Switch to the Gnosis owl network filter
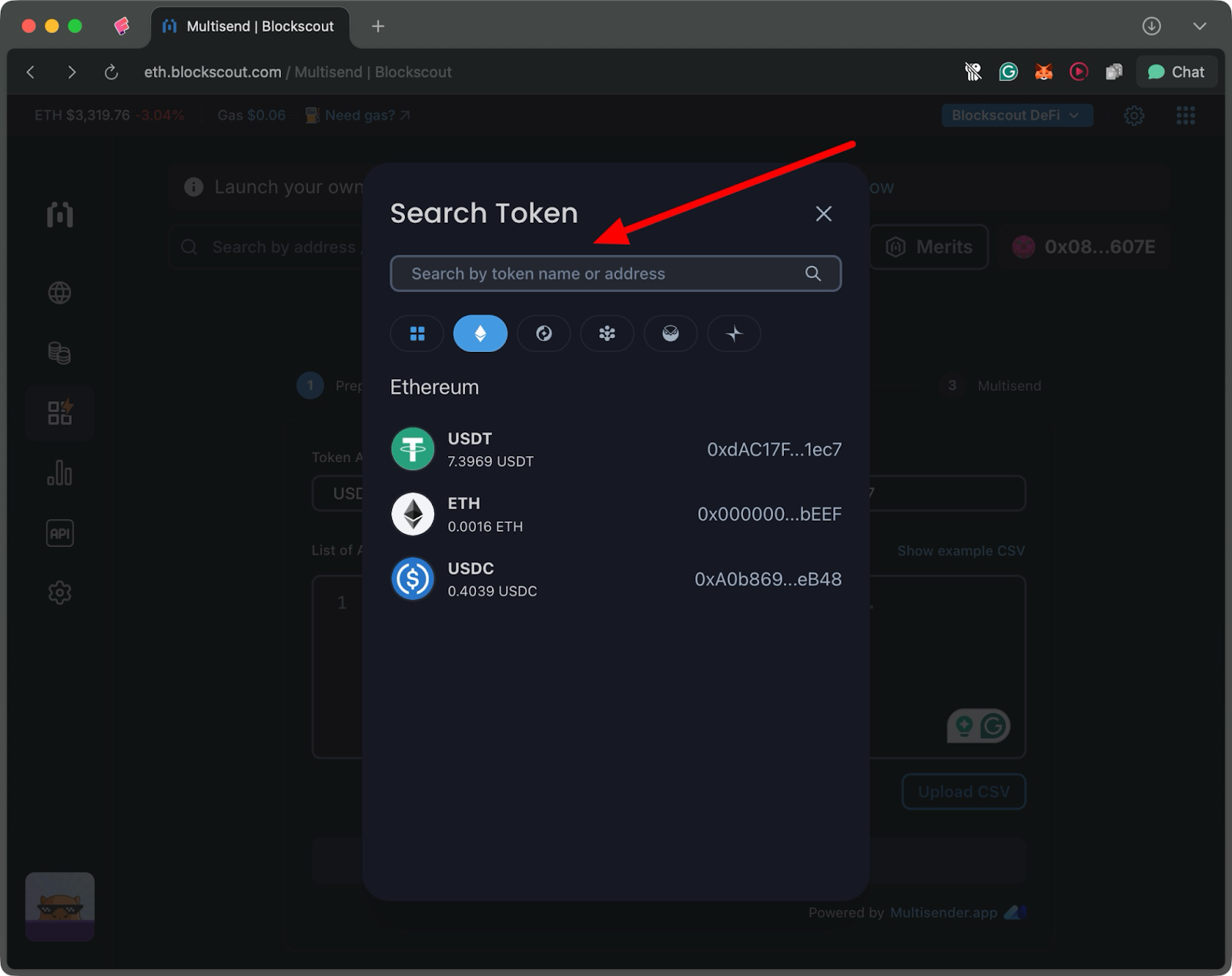Image resolution: width=1232 pixels, height=976 pixels. pyautogui.click(x=670, y=334)
